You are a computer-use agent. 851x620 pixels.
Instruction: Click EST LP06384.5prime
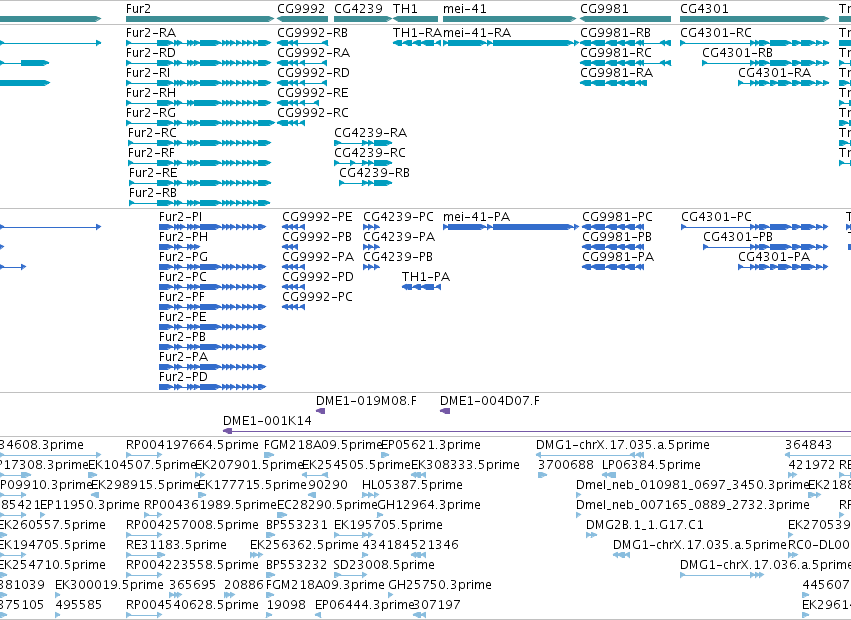click(609, 475)
